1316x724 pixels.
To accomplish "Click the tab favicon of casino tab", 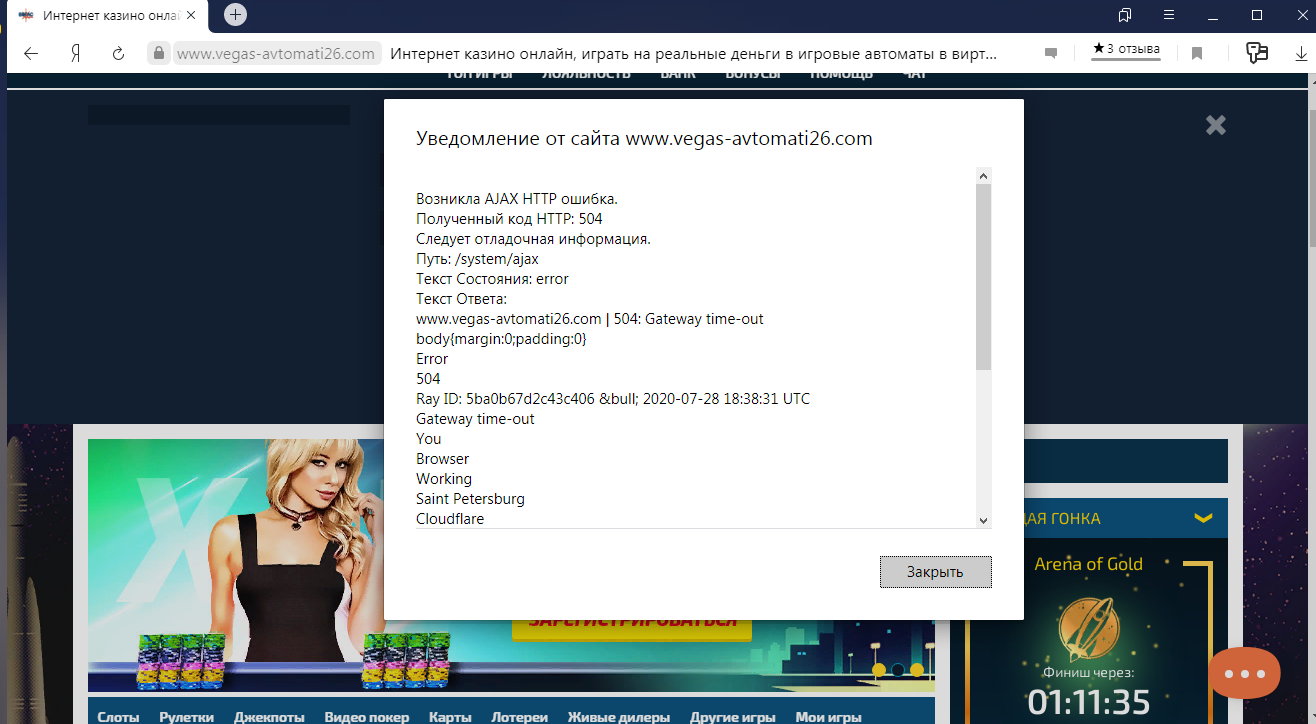I will pos(26,15).
